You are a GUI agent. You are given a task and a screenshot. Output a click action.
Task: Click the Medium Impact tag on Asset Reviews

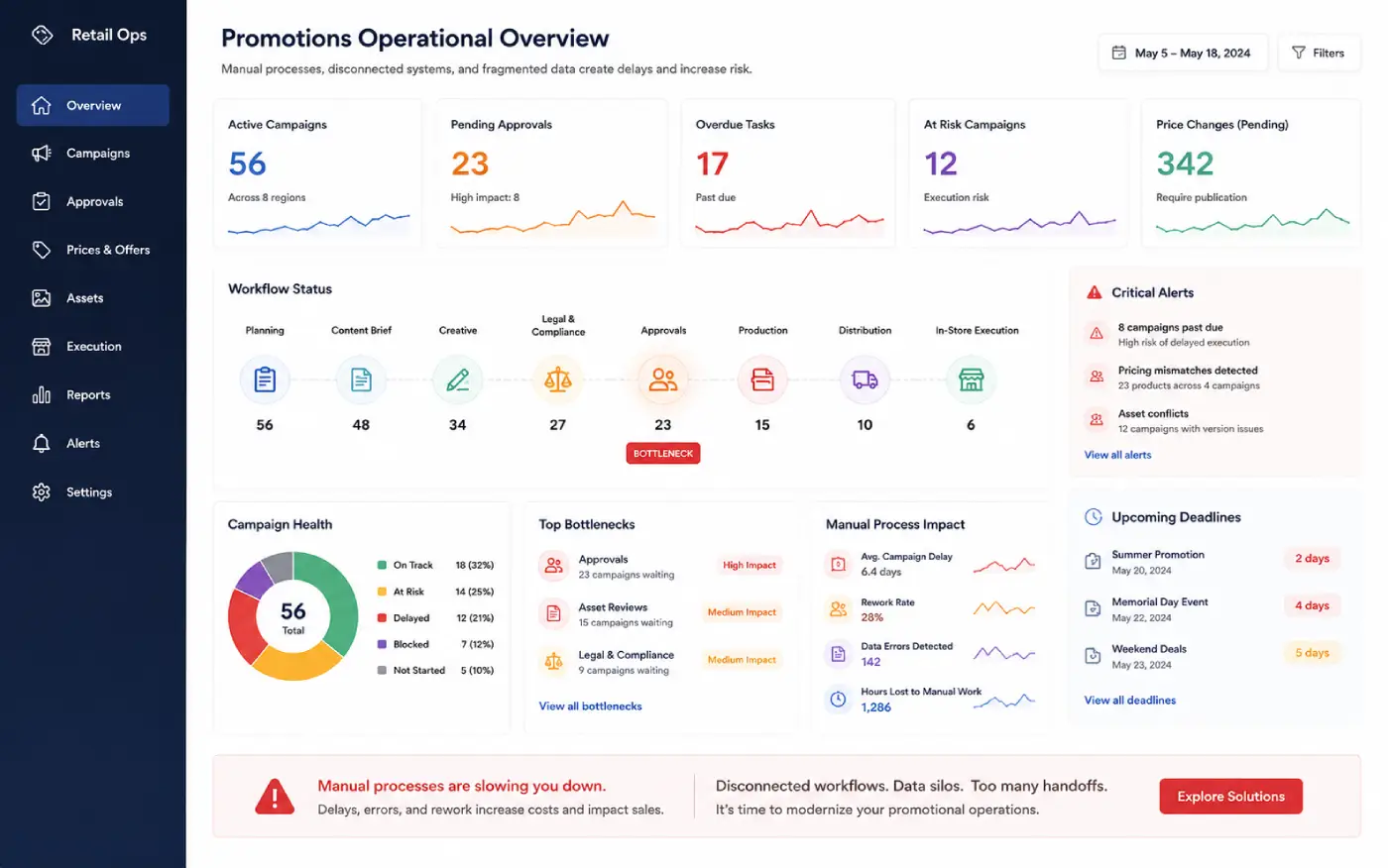coord(742,612)
